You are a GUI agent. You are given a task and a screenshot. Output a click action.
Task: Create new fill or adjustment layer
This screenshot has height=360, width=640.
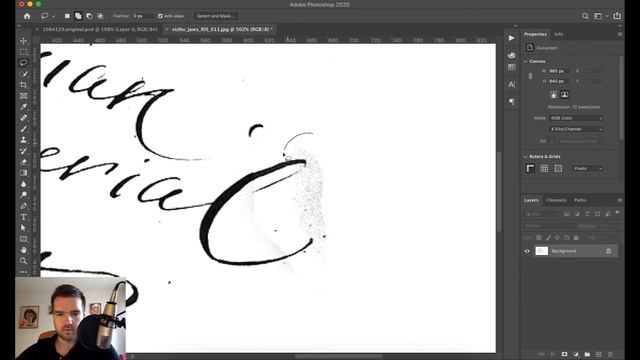click(576, 354)
